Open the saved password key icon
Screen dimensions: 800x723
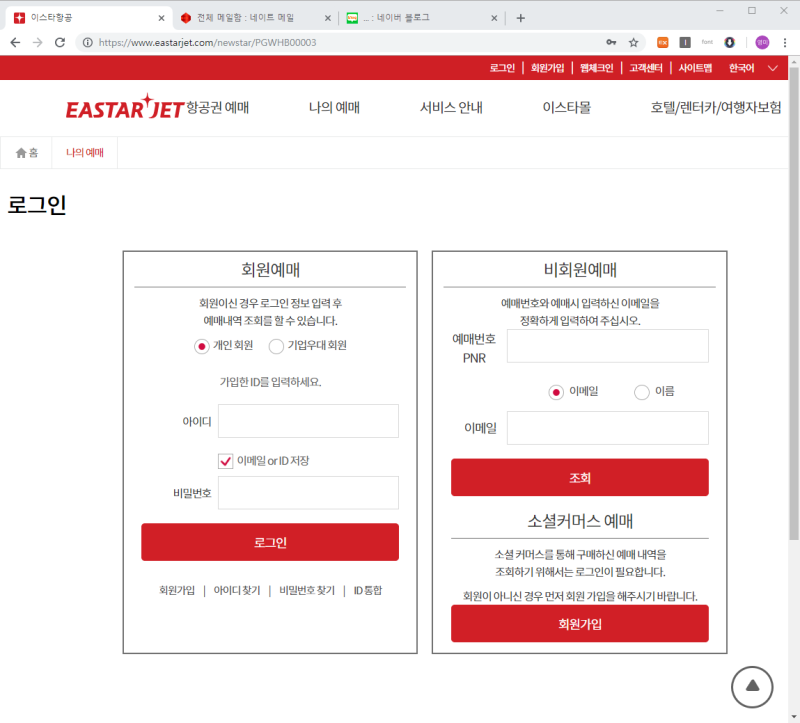611,42
